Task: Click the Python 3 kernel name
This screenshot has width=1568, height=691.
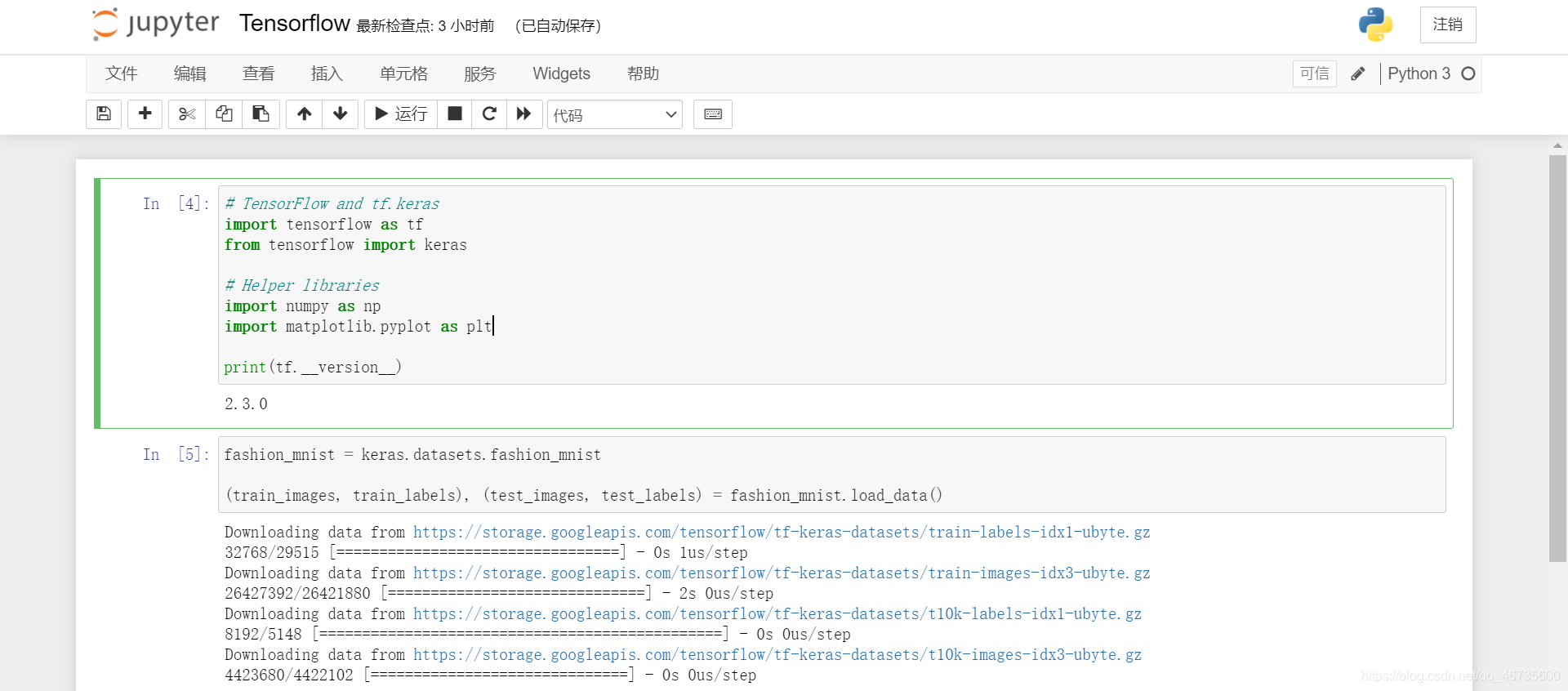Action: [1419, 74]
